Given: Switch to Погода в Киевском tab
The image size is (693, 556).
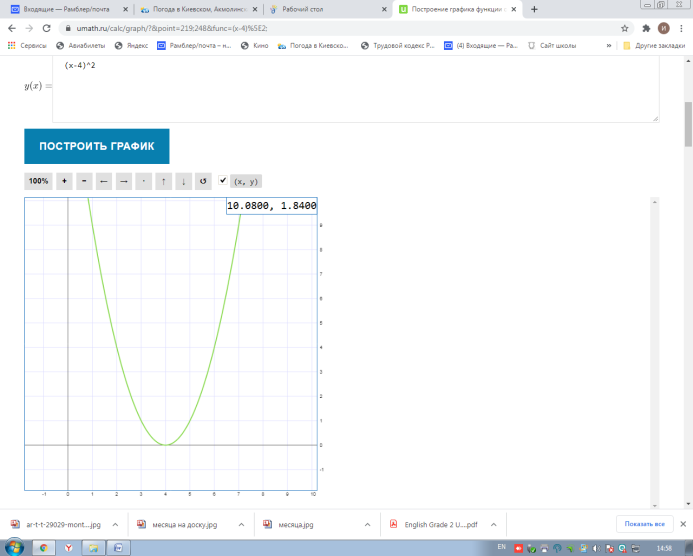Looking at the screenshot, I should [199, 9].
